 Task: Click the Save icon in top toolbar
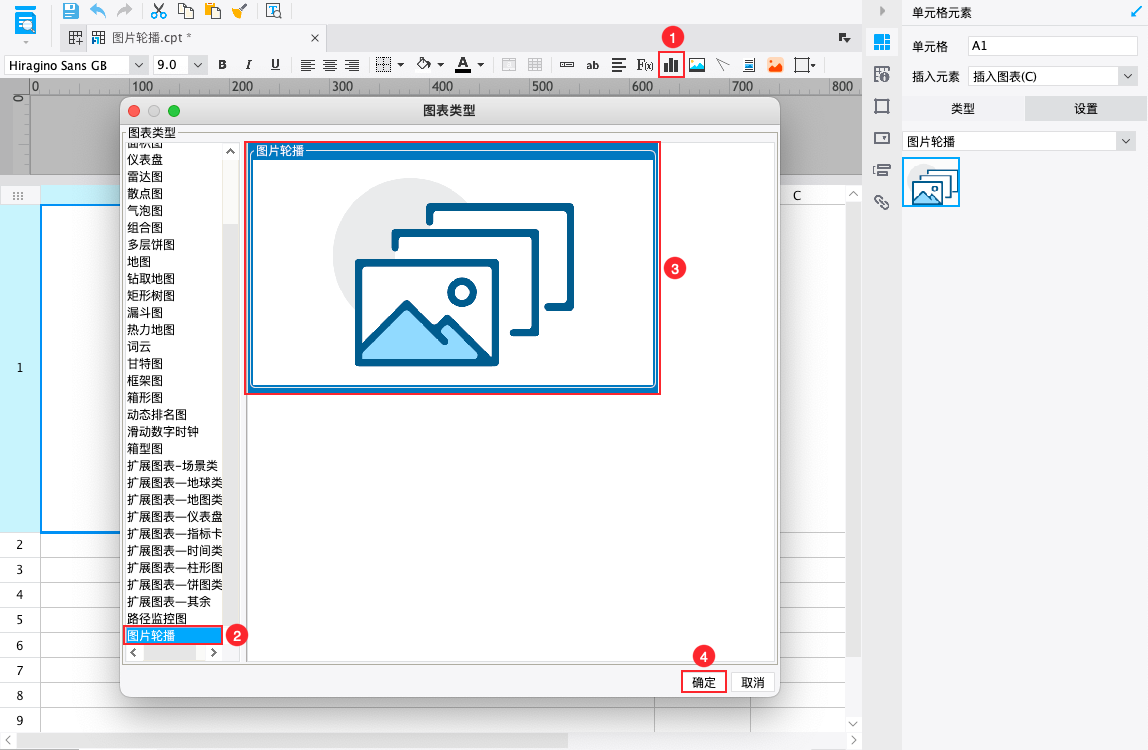(x=70, y=11)
